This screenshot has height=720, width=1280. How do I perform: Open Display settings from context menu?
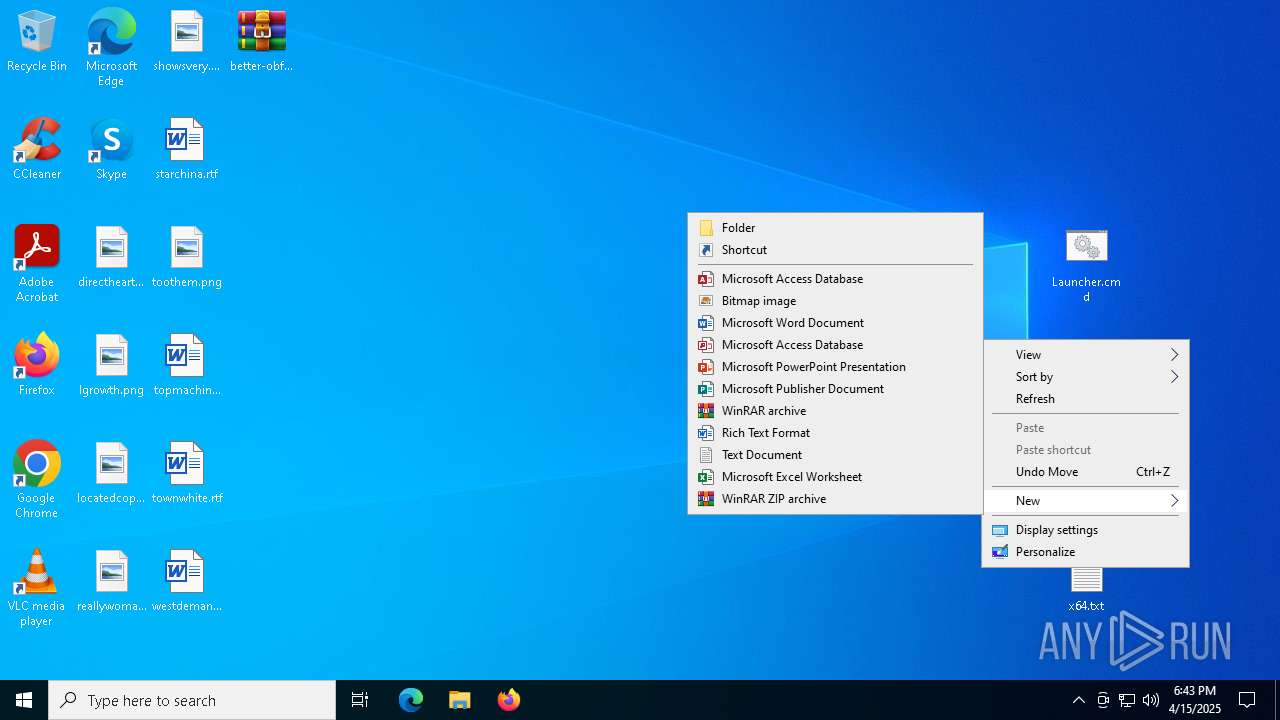[x=1086, y=530]
